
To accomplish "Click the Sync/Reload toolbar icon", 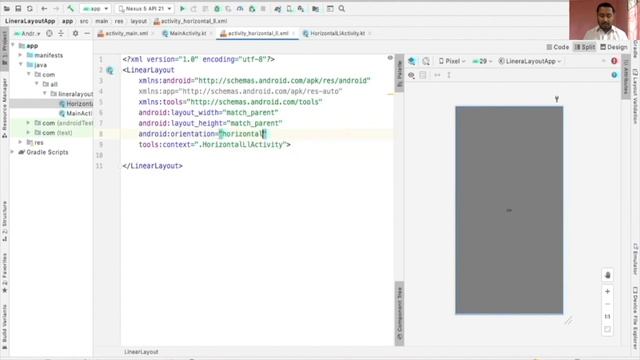I will point(30,9).
